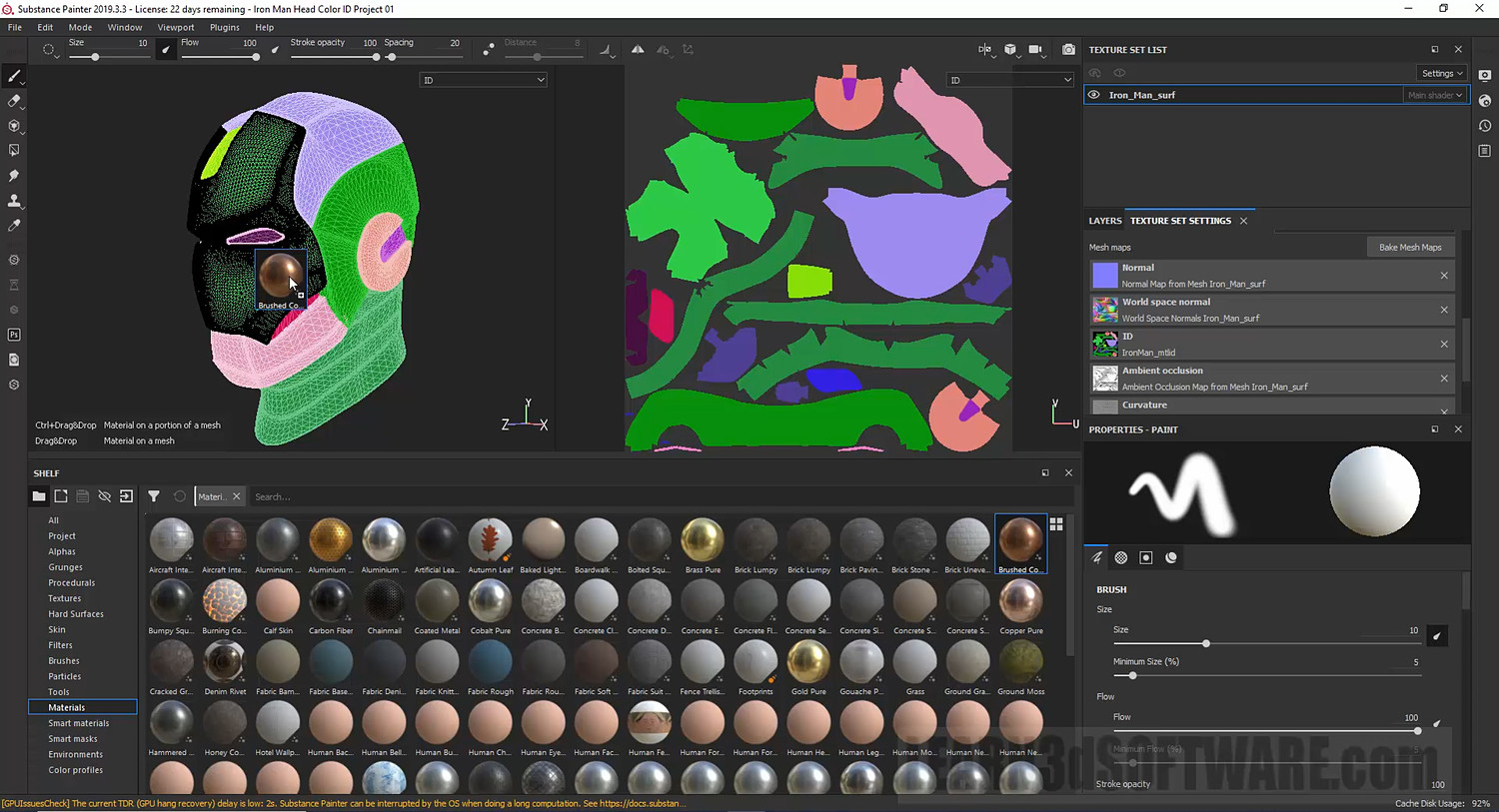
Task: Toggle Flow pressure in Brush properties
Action: pyautogui.click(x=1437, y=723)
